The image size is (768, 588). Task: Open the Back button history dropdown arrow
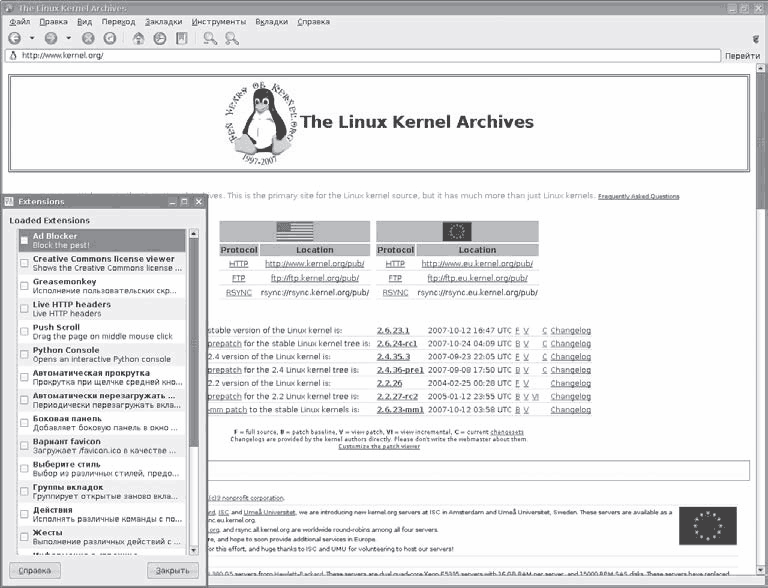(x=30, y=39)
